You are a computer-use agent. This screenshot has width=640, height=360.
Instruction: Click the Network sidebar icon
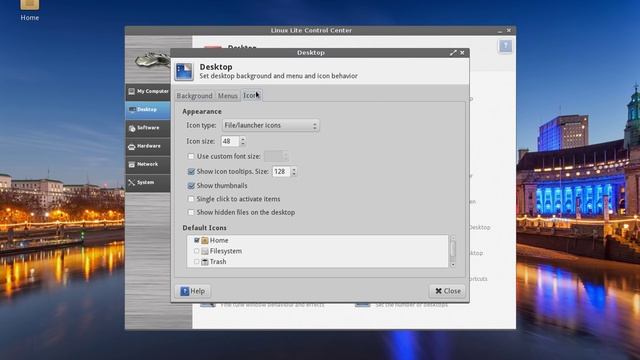point(131,165)
